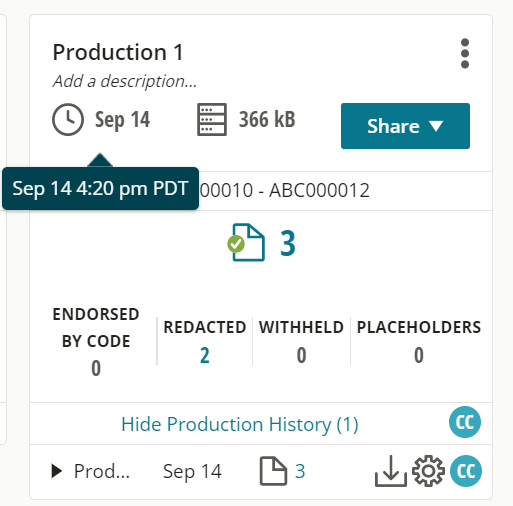
Task: Expand the Prod... history row triangle
Action: click(x=57, y=471)
